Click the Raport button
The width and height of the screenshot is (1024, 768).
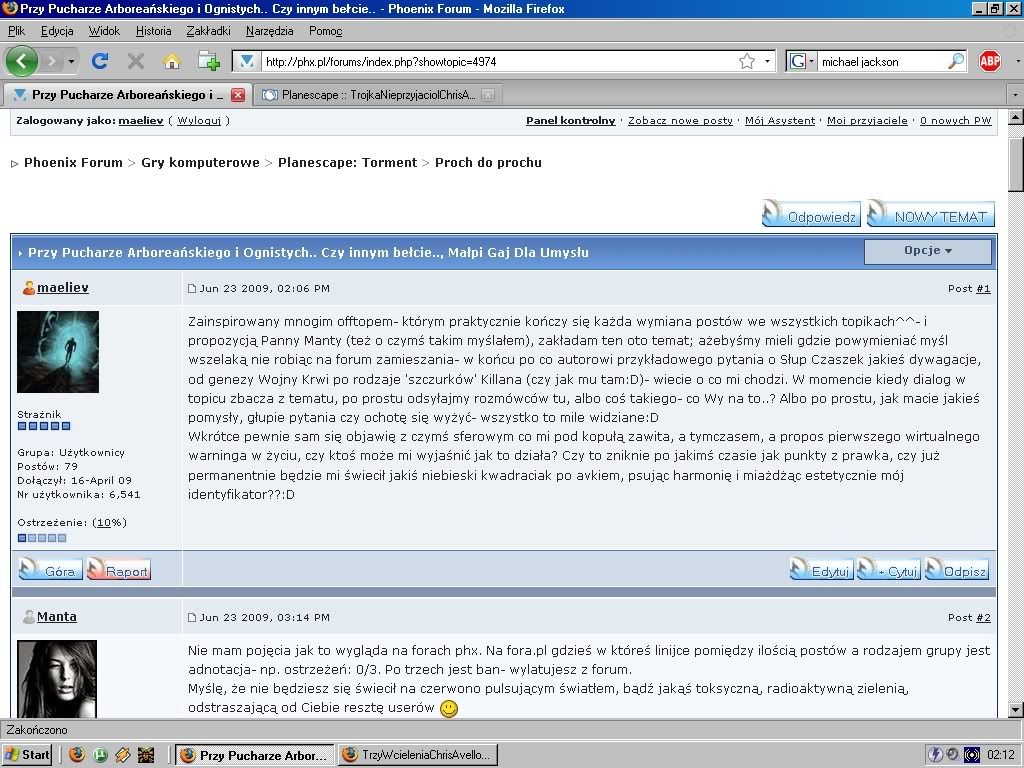pyautogui.click(x=119, y=570)
